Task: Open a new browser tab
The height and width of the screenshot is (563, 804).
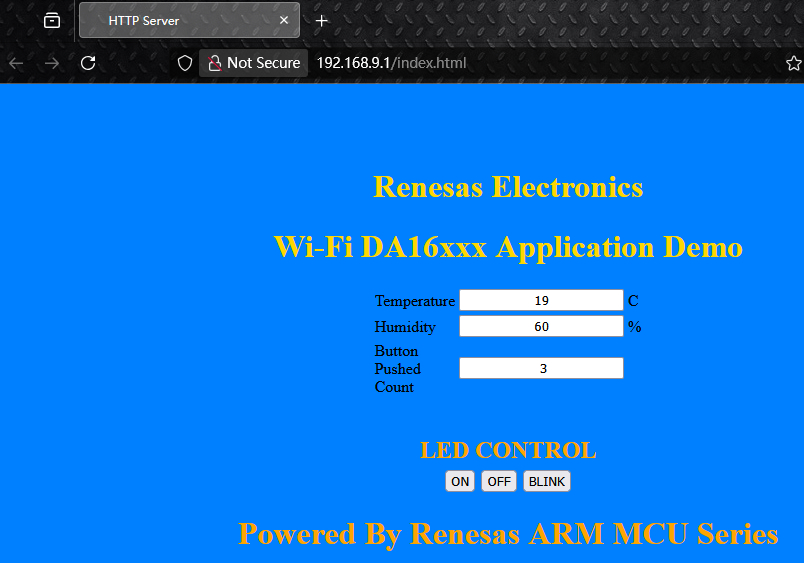Action: click(321, 21)
